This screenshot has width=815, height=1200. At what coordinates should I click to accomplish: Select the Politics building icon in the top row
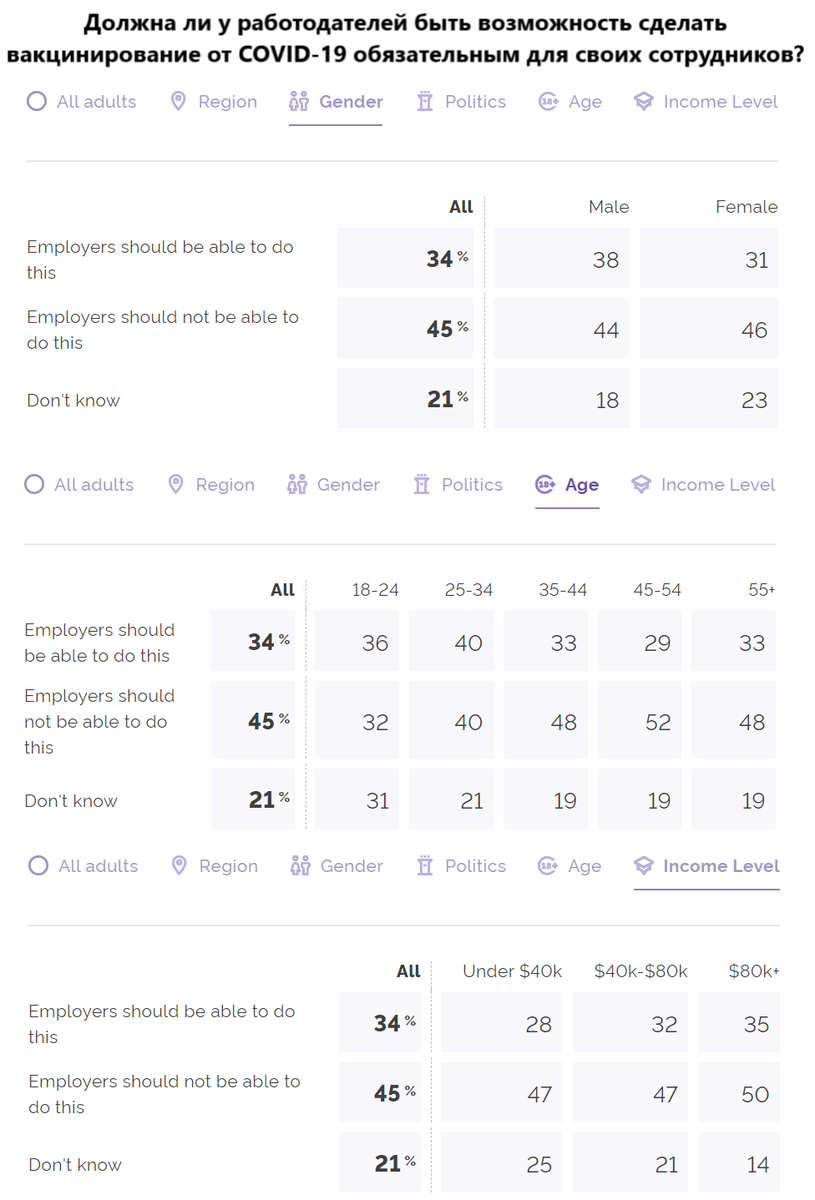426,101
